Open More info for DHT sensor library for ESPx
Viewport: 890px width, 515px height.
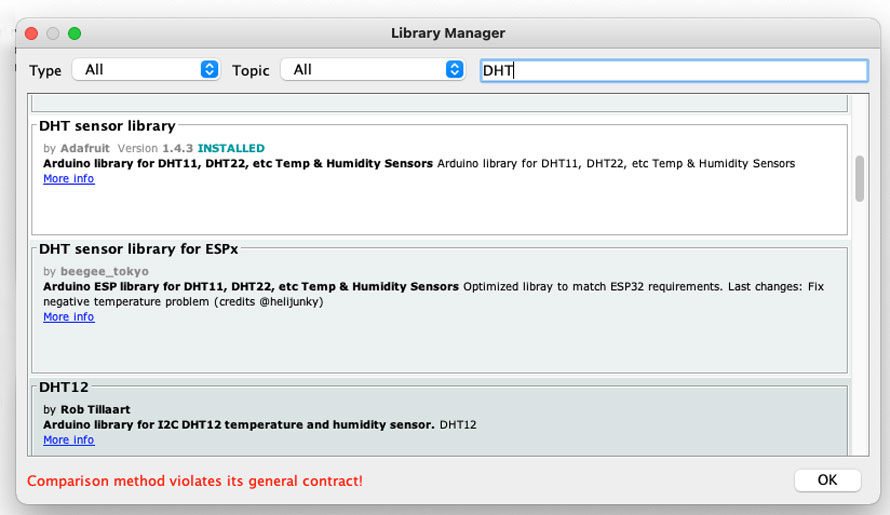pyautogui.click(x=69, y=317)
